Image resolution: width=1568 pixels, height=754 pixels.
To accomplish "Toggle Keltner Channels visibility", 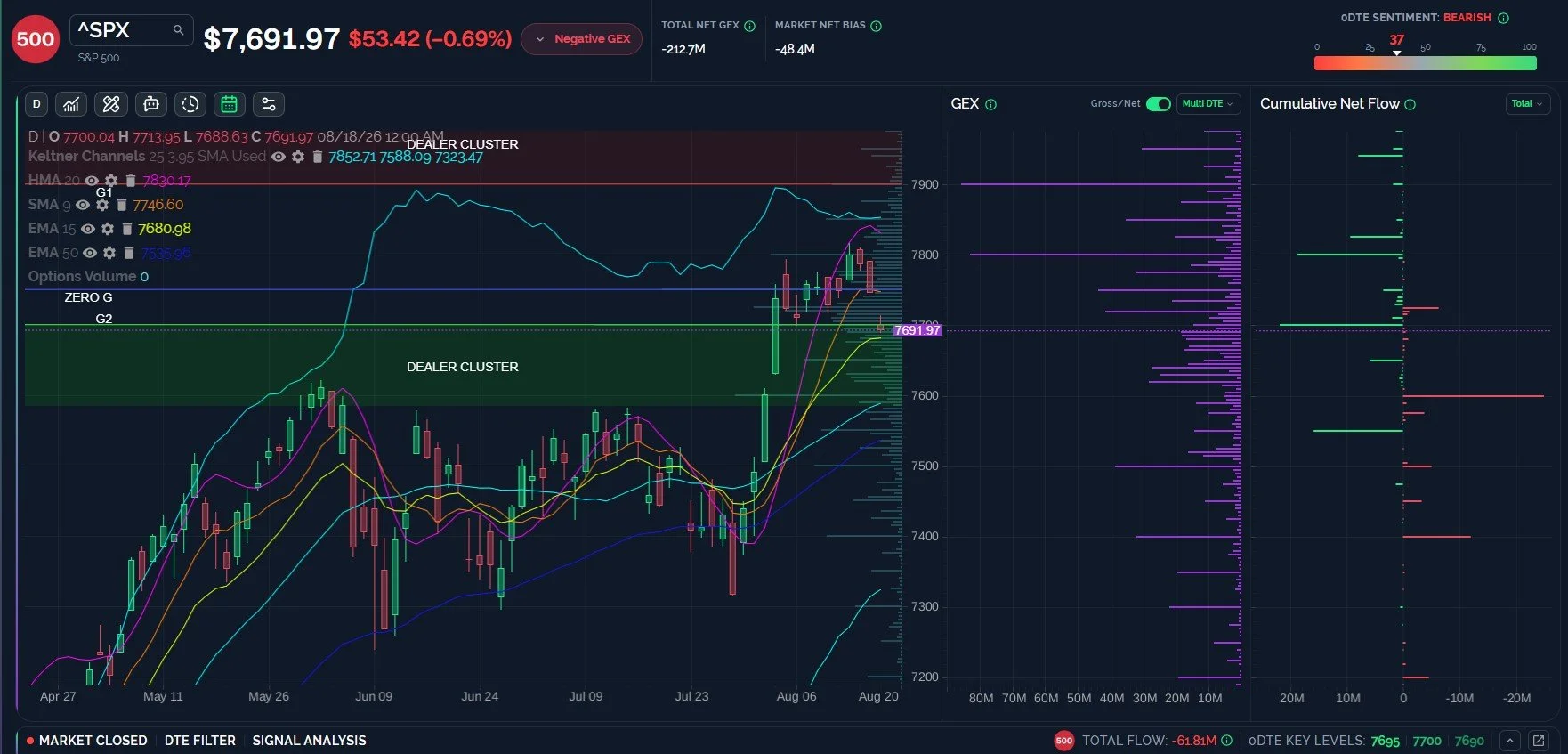I will pos(279,157).
